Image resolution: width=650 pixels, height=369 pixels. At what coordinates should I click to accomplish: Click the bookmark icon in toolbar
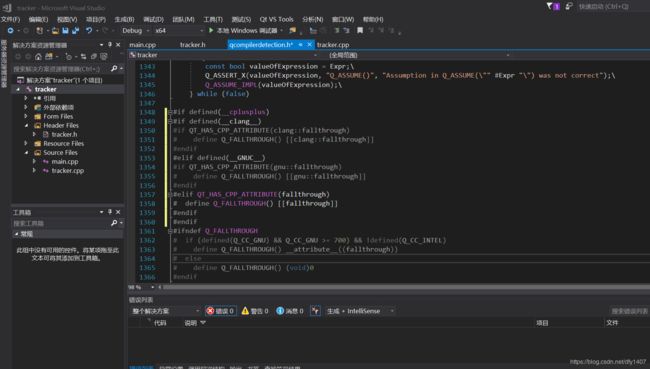(360, 31)
